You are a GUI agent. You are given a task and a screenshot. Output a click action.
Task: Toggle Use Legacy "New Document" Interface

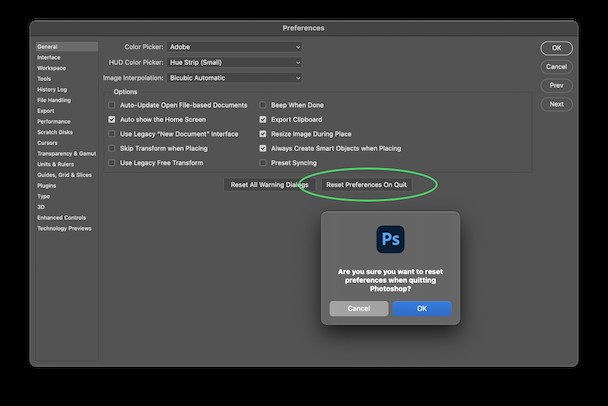[x=112, y=134]
